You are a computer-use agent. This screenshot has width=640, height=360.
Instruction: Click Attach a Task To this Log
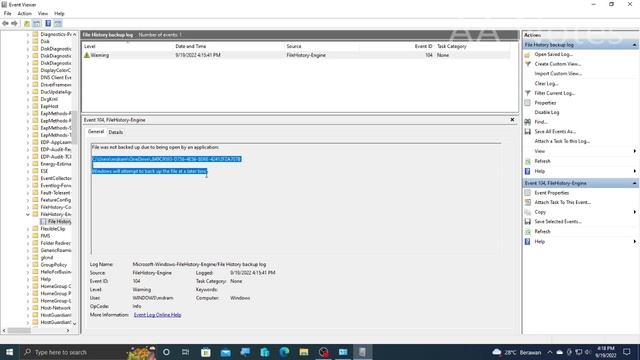click(x=562, y=141)
